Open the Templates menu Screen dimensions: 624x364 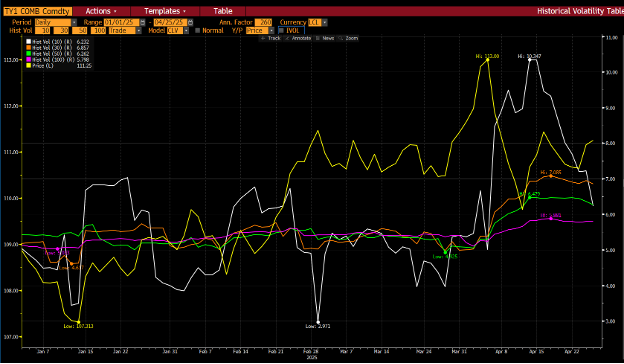pos(165,11)
